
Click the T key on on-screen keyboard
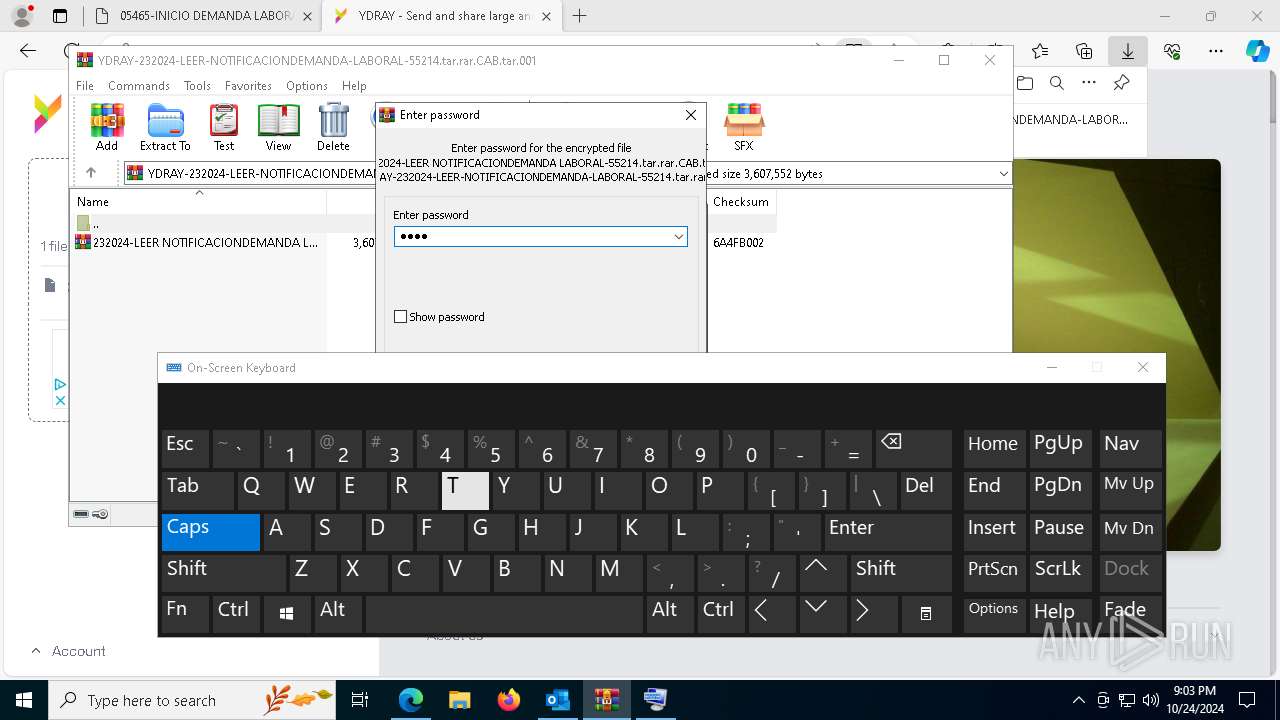coord(465,490)
